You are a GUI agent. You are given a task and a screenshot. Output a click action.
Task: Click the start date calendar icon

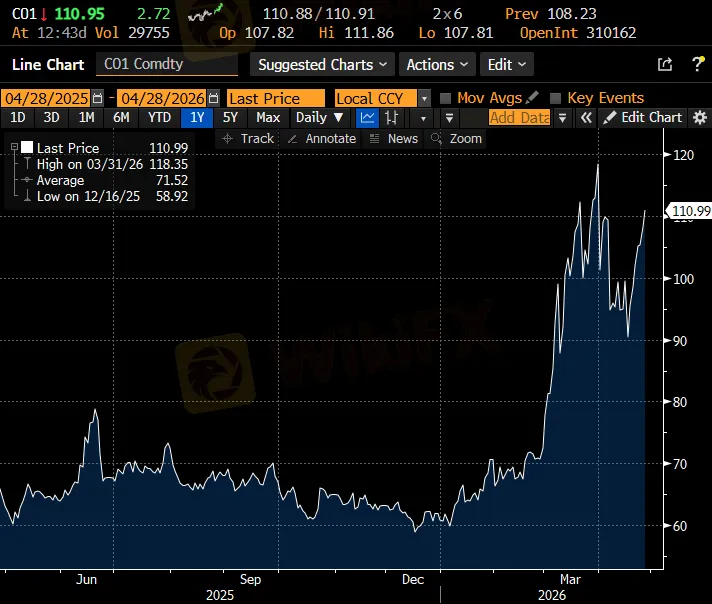tap(97, 98)
